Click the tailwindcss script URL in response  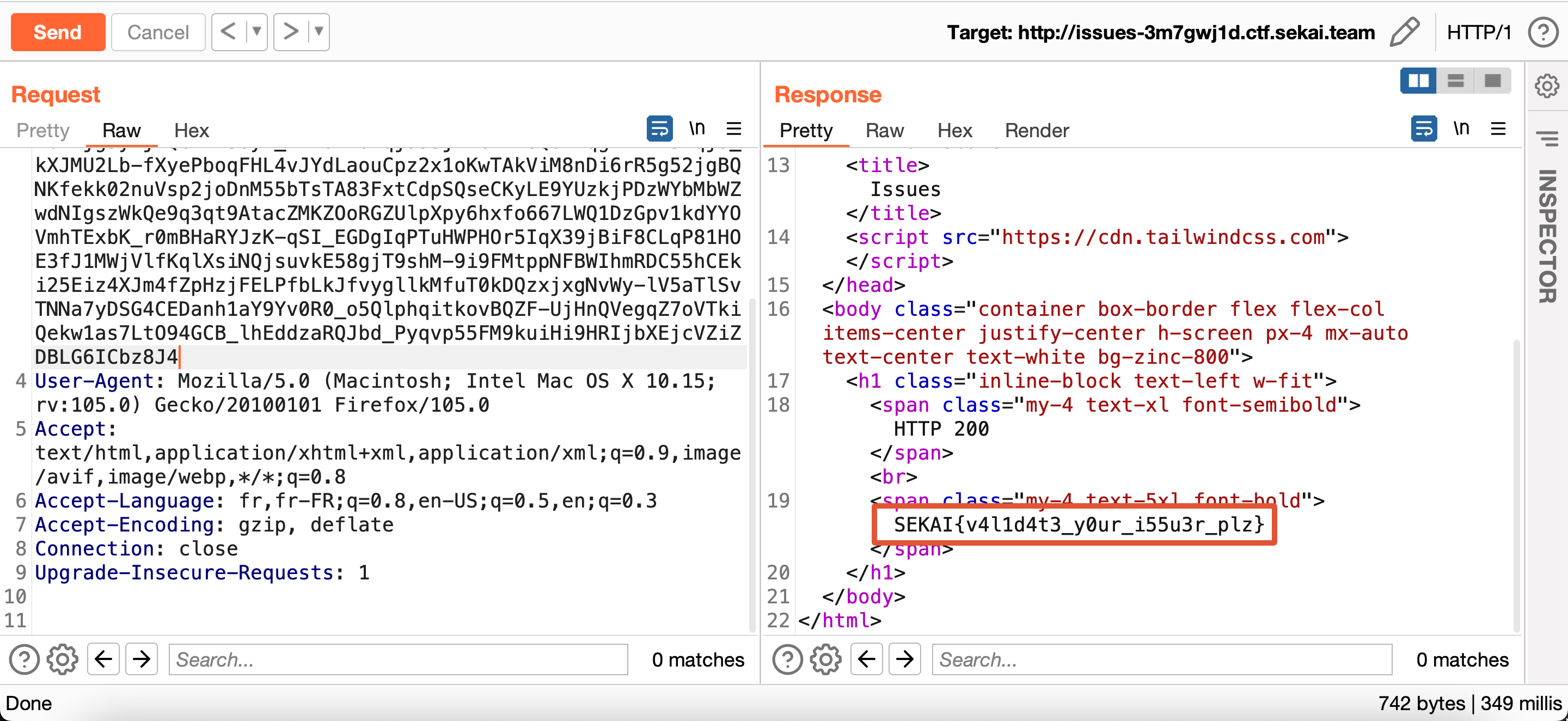click(x=1162, y=237)
